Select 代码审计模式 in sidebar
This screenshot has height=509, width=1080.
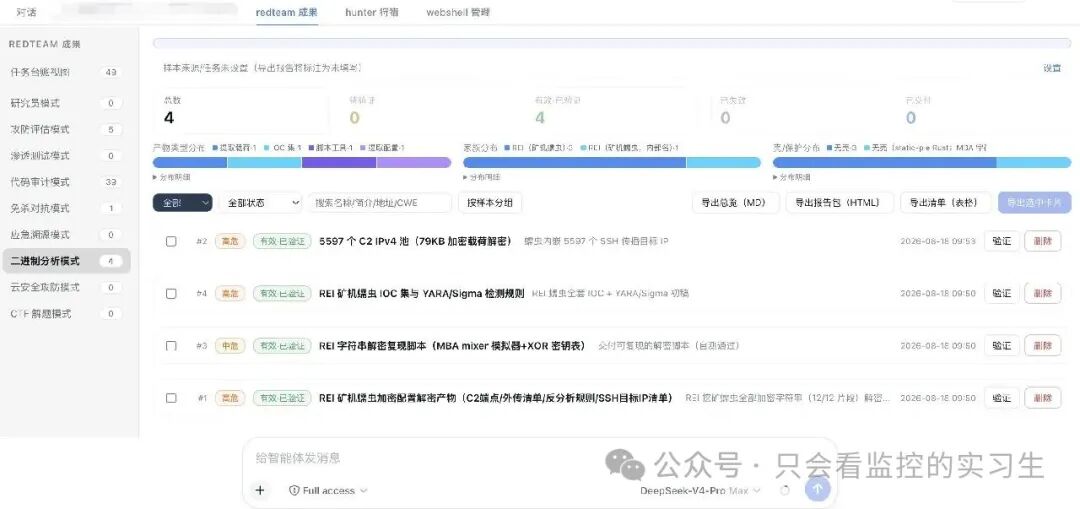click(66, 183)
